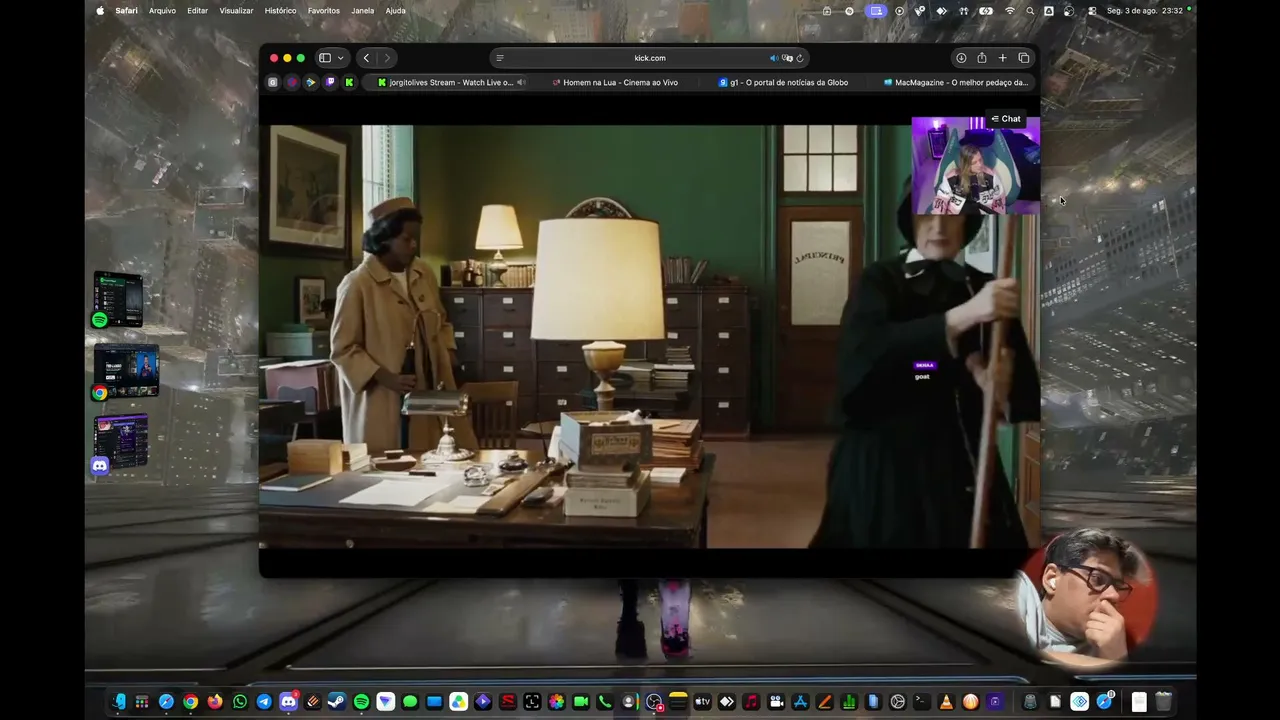Open FaceTime from the Dock

click(x=580, y=702)
